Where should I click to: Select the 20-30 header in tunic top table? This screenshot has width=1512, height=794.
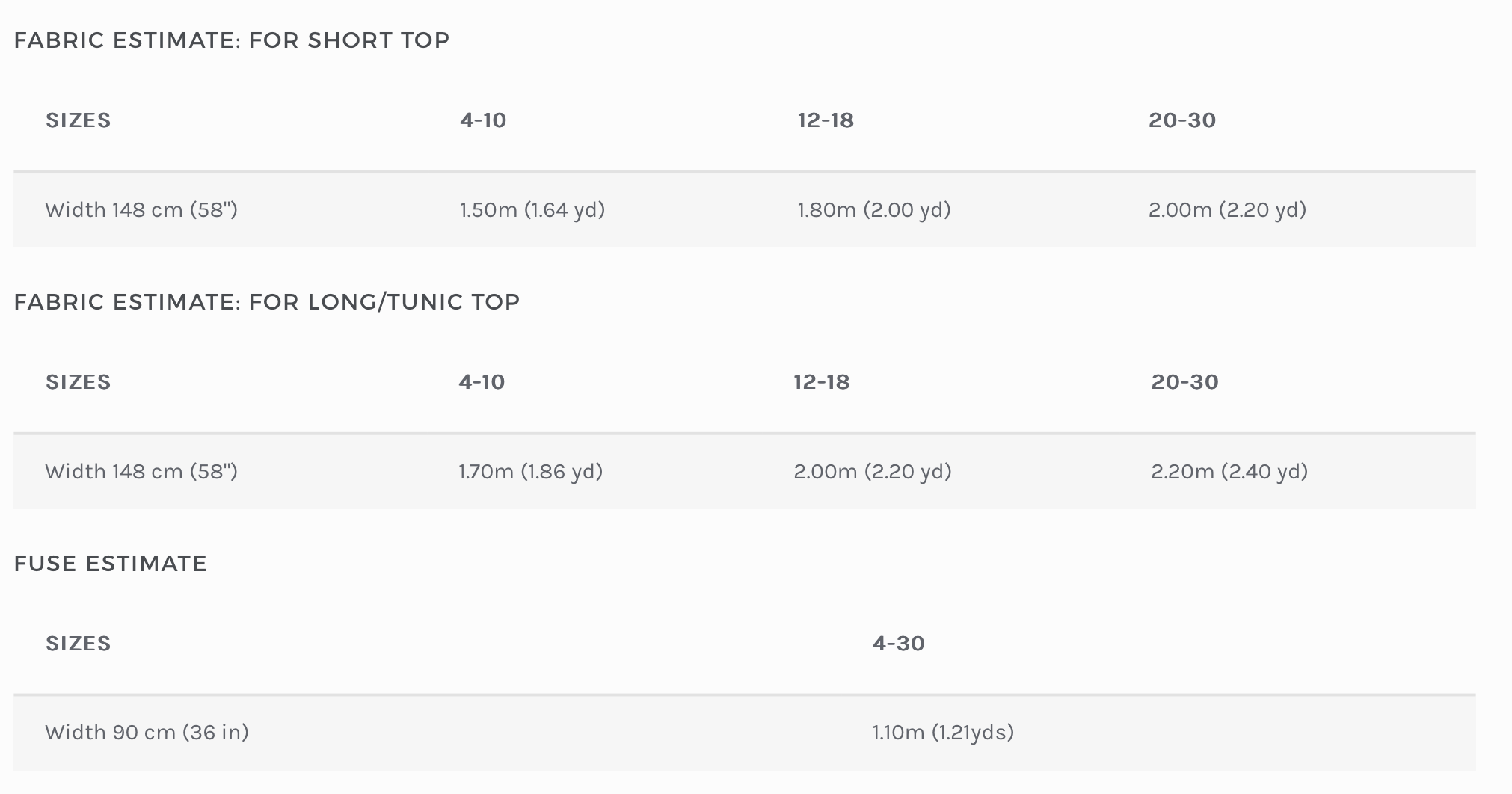tap(1185, 381)
